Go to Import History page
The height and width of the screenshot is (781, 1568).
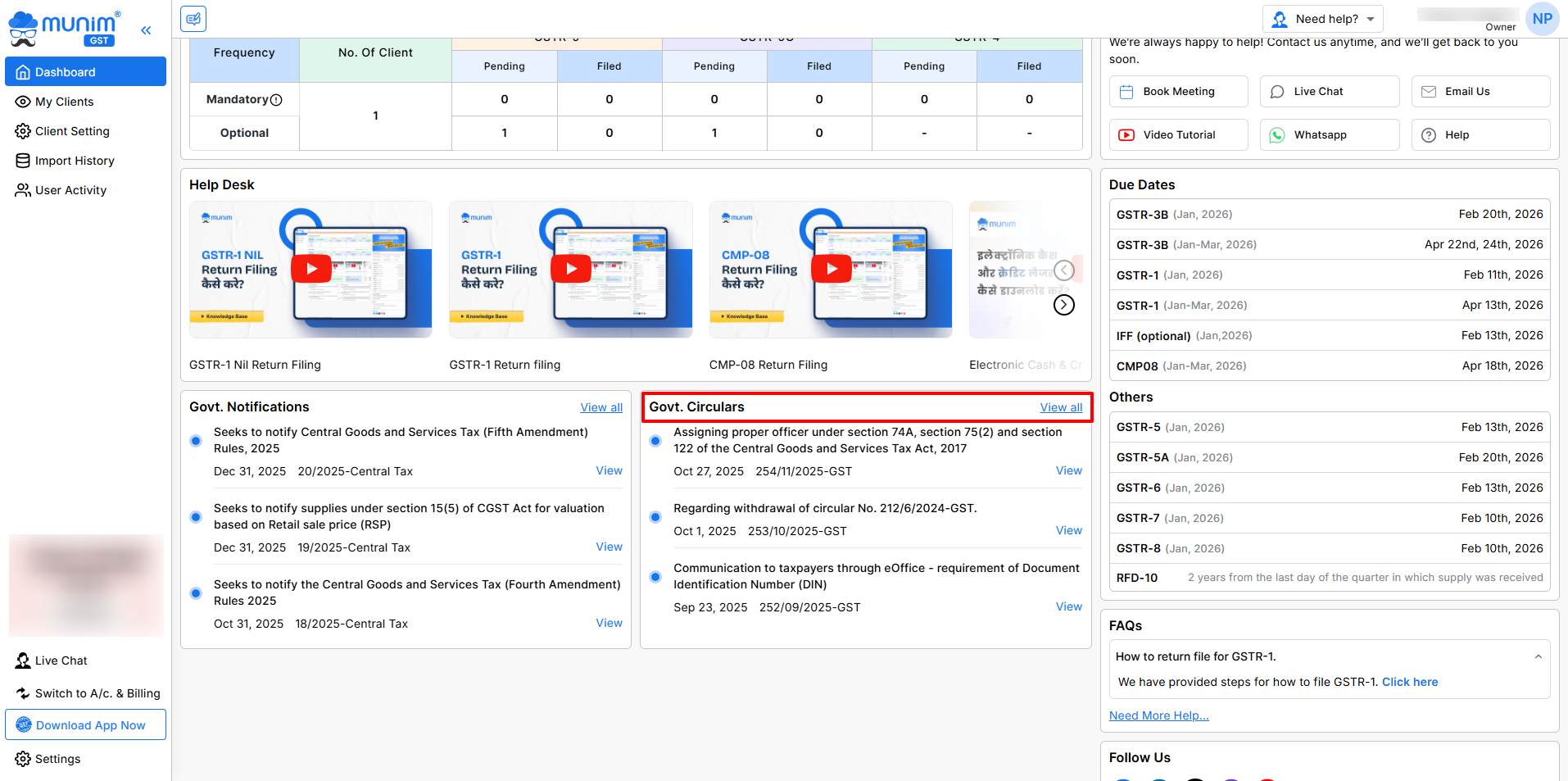[75, 161]
